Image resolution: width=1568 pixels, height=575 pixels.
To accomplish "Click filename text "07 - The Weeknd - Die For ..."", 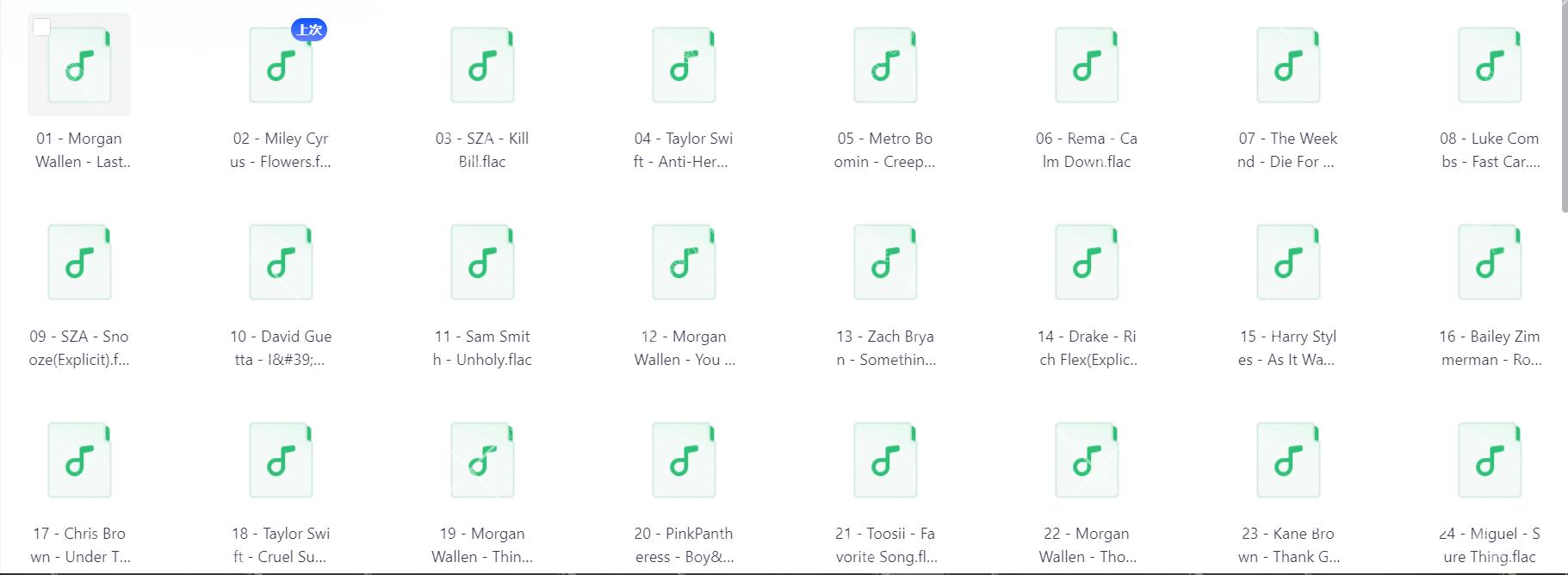I will click(x=1287, y=150).
